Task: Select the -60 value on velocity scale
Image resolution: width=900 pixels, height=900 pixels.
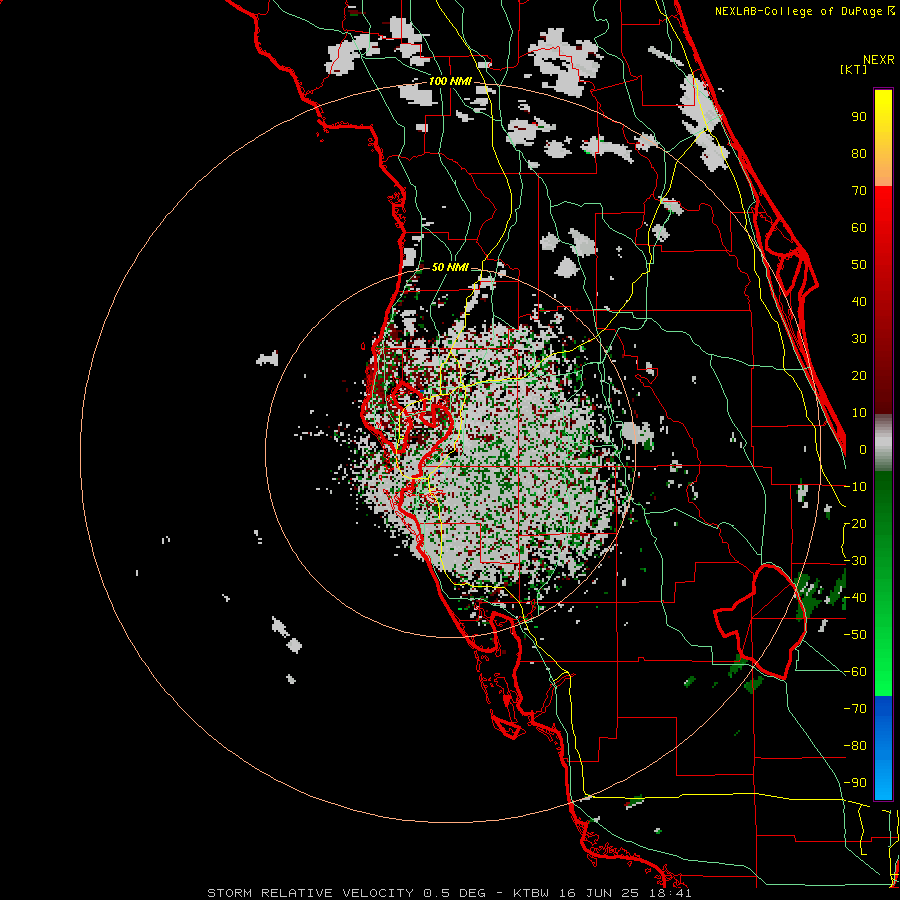Action: 855,672
